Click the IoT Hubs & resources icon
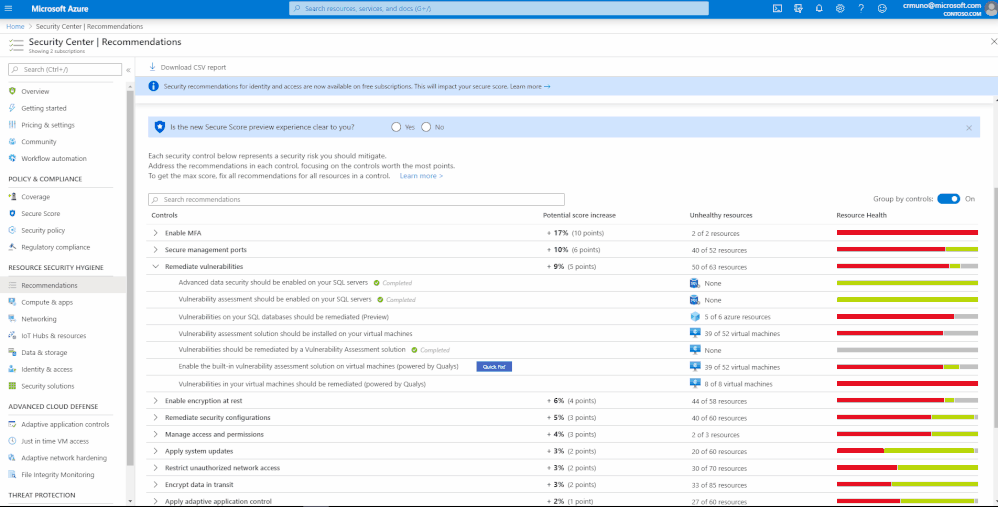This screenshot has height=507, width=998. click(12, 335)
